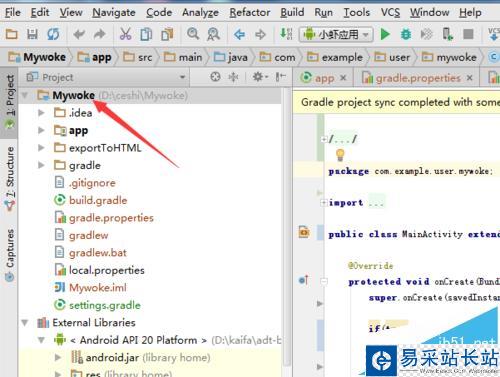Click the green Run button

coord(385,34)
